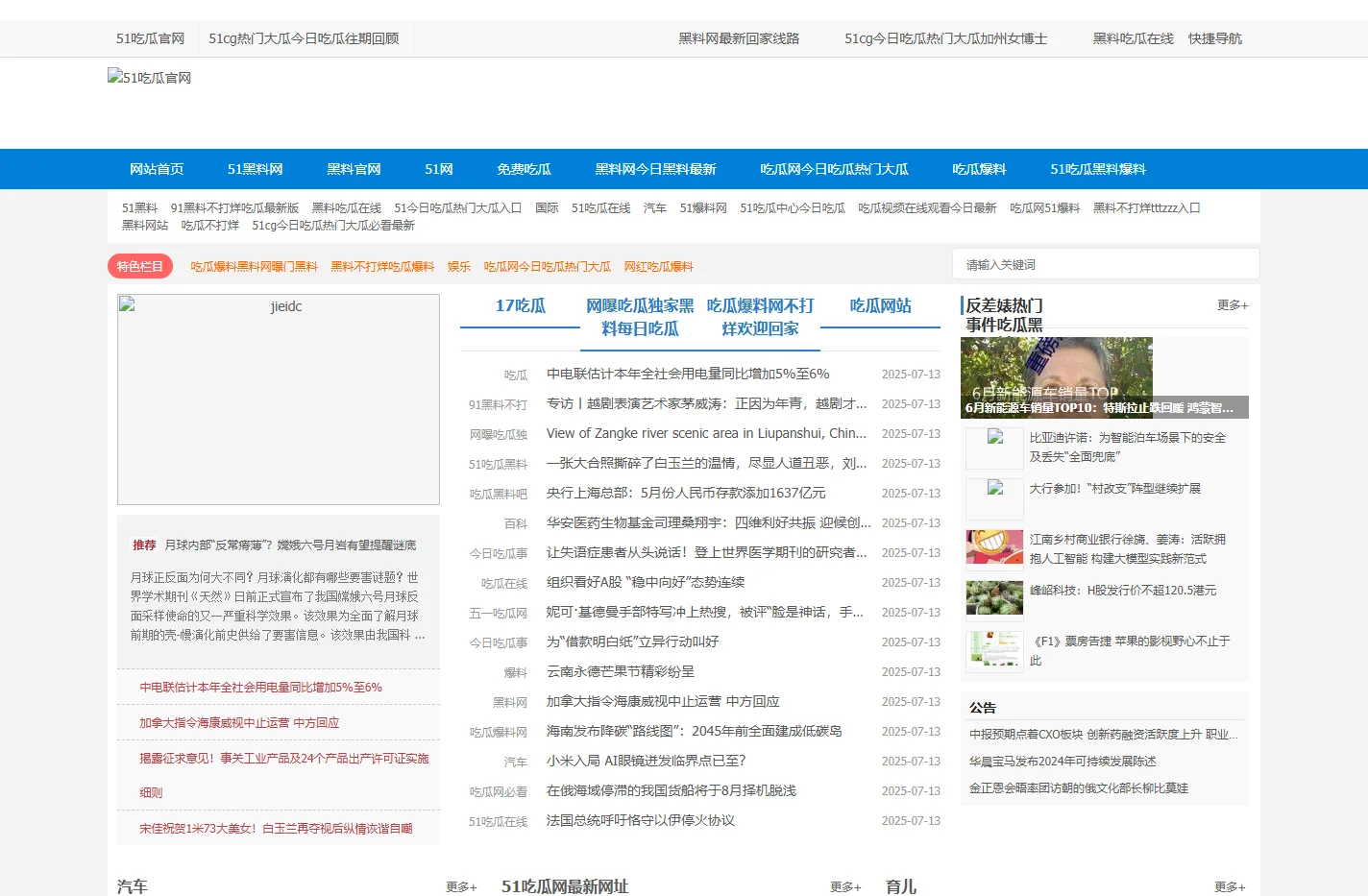Open announcement 华晨宝马发布2024年可持续发展陈述
The width and height of the screenshot is (1368, 896).
click(1063, 762)
